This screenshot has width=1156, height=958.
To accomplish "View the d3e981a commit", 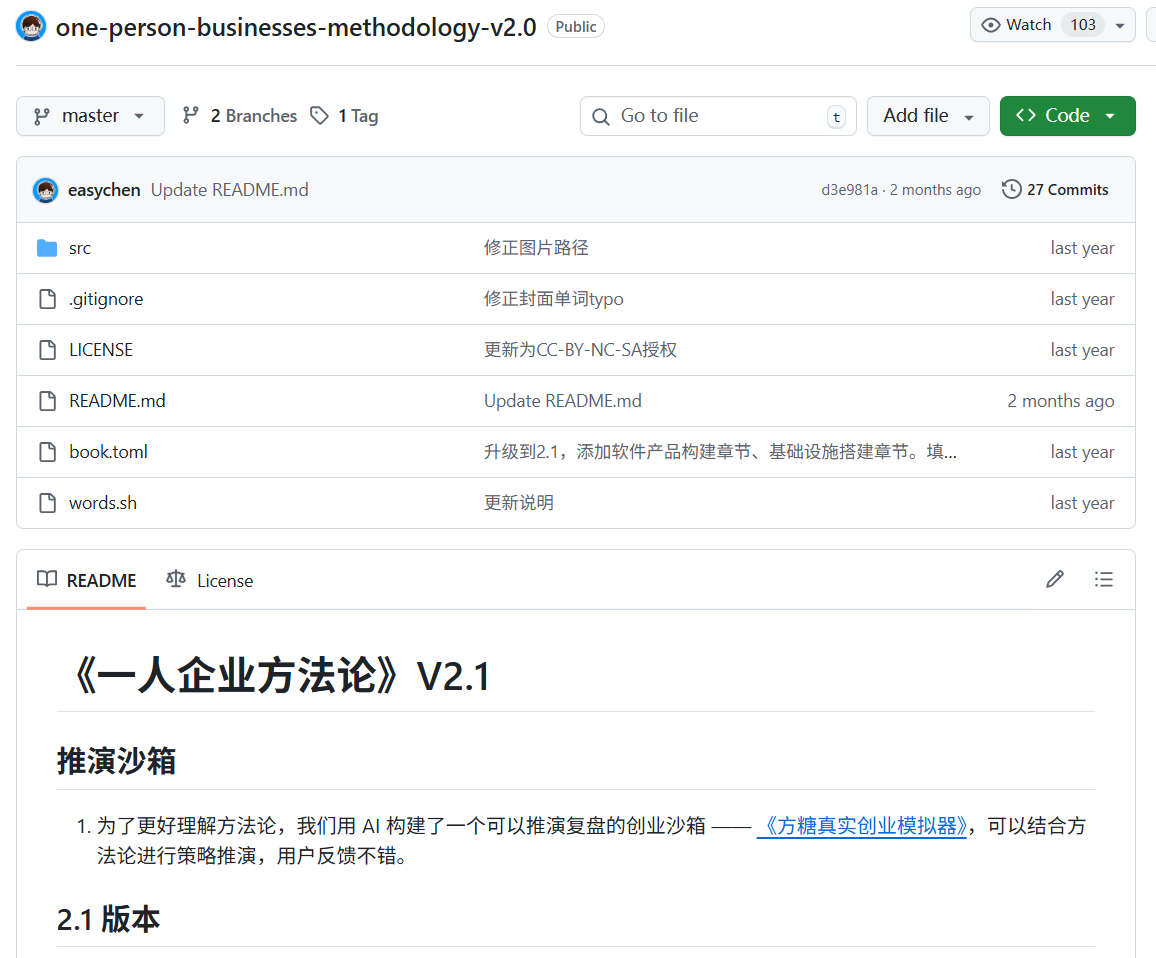I will [x=849, y=190].
